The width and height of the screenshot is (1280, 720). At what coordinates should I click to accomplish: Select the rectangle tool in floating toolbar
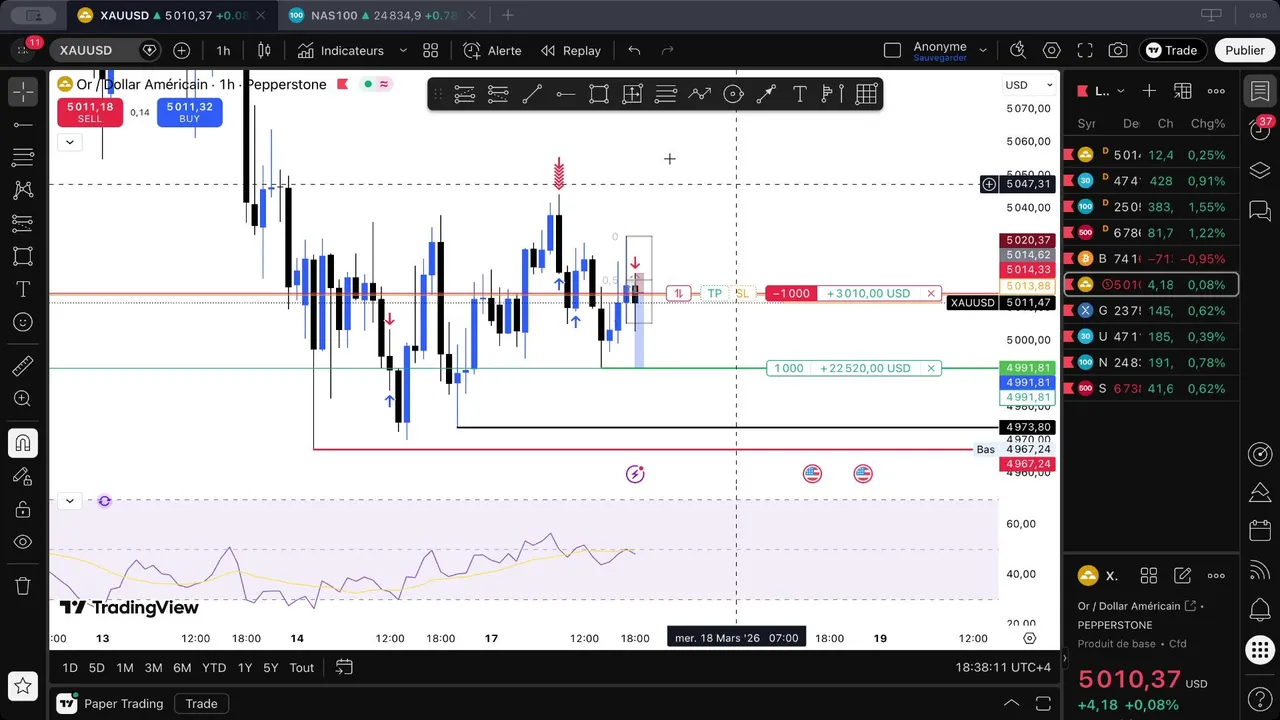click(x=599, y=94)
